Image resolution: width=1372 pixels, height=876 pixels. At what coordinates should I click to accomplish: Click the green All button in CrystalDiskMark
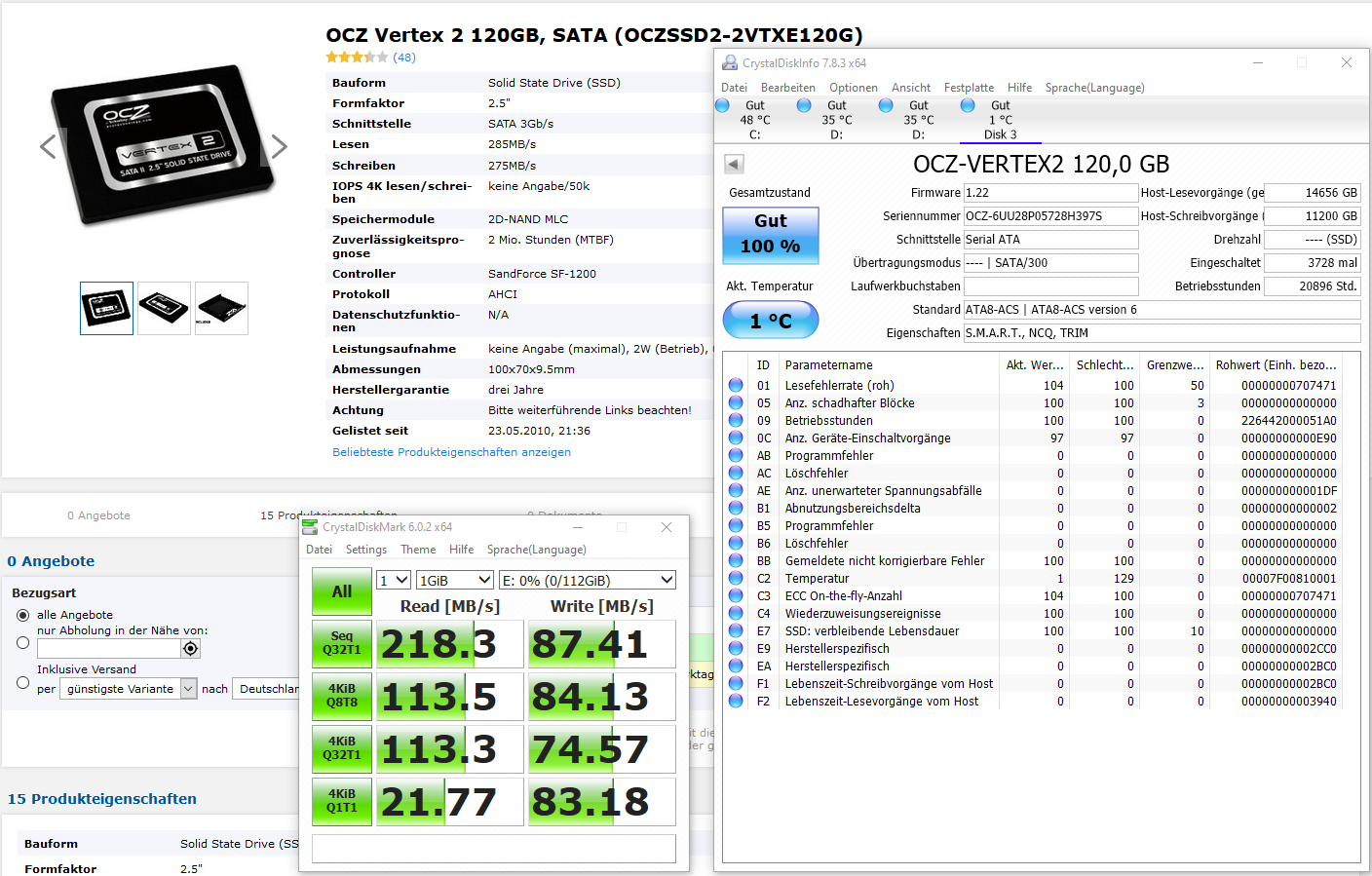click(342, 591)
